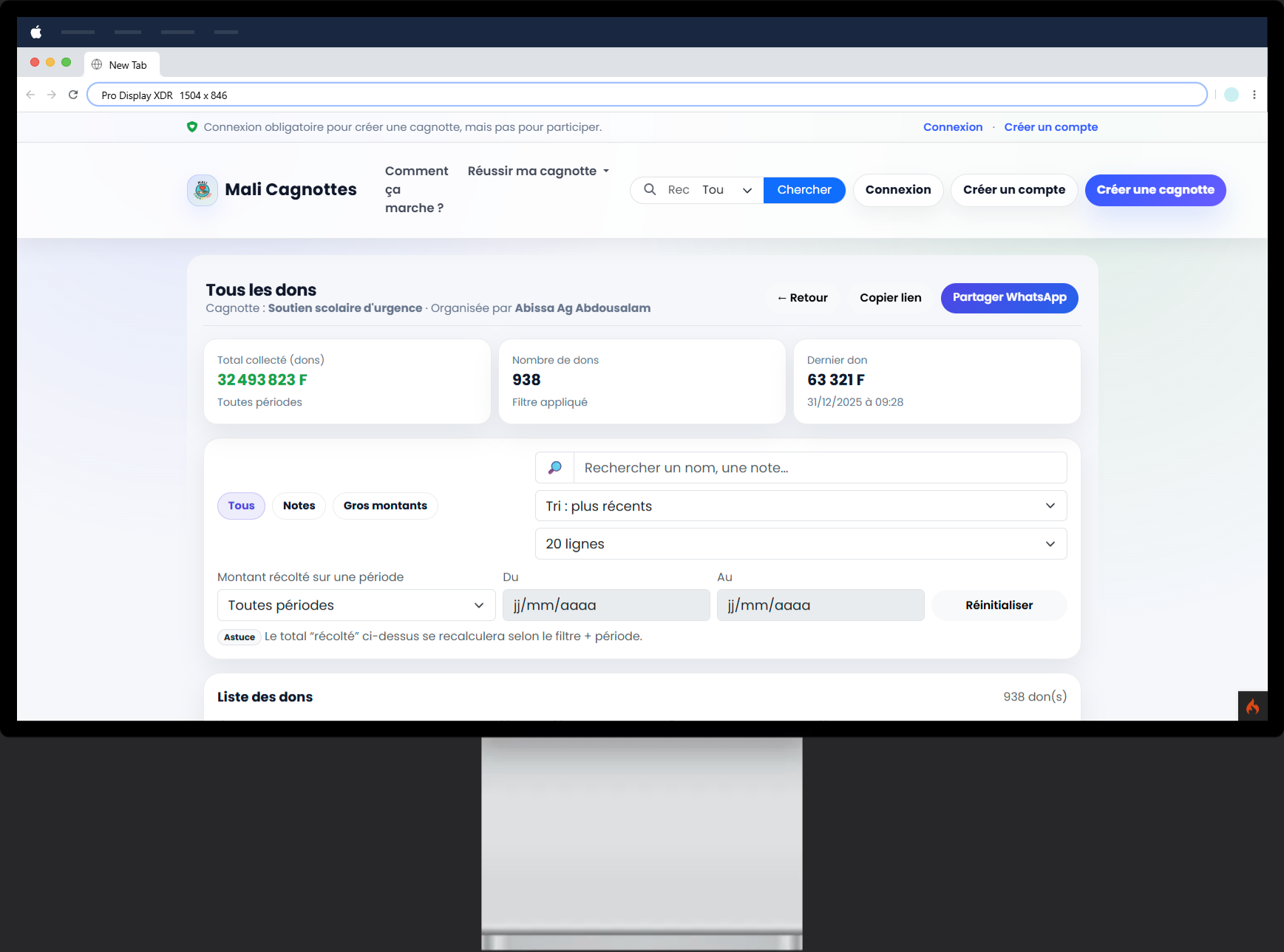This screenshot has height=952, width=1284.
Task: Open the Tri : plus récents dropdown
Action: coord(801,506)
